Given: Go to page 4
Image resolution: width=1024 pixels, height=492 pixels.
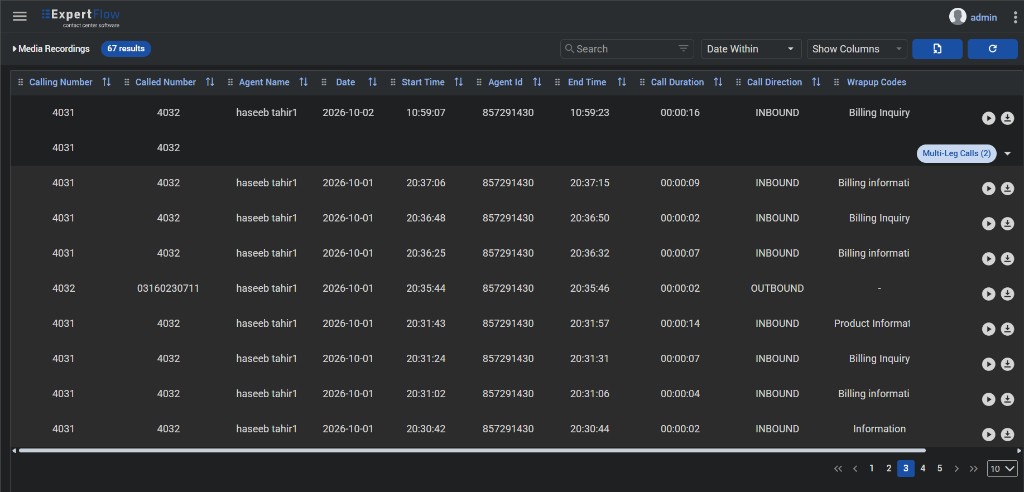Looking at the screenshot, I should [x=923, y=468].
